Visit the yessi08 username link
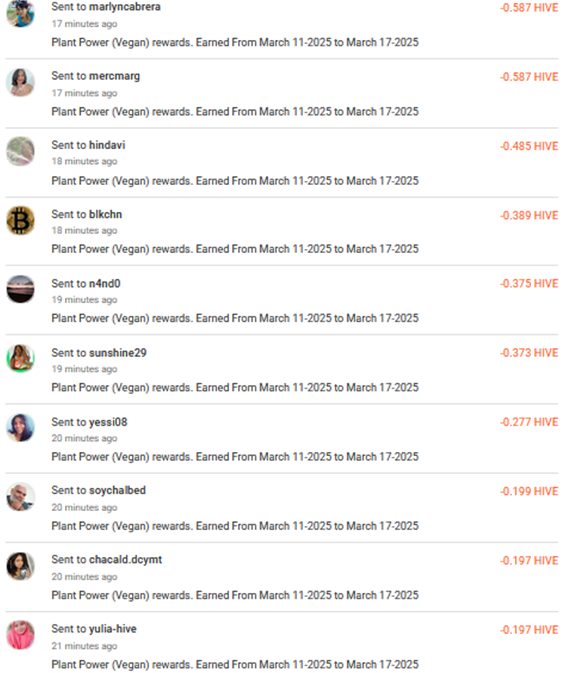Screen dimensions: 567x673 pyautogui.click(x=108, y=422)
